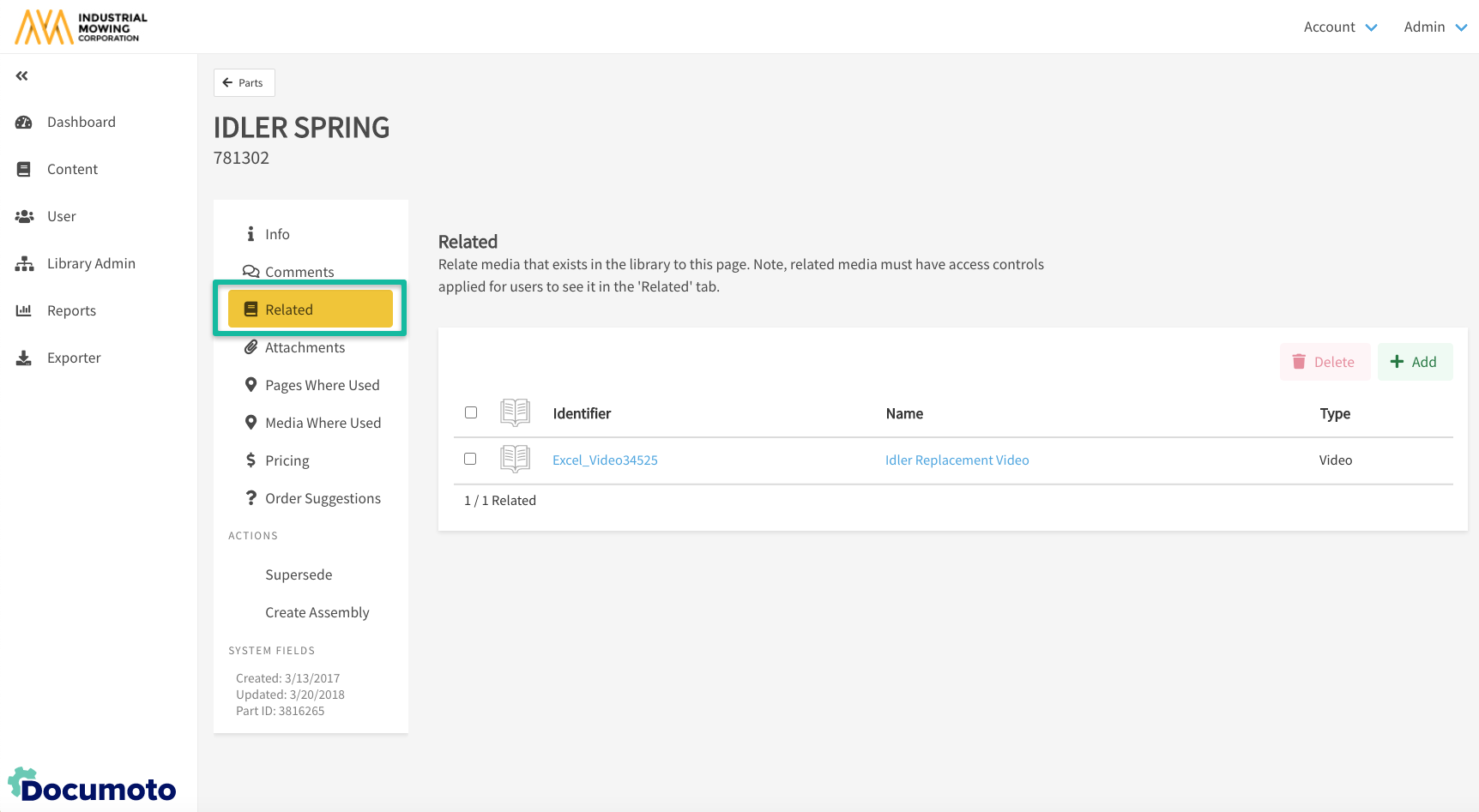Click the Delete button
Screen dimensions: 1479x812
point(1324,362)
